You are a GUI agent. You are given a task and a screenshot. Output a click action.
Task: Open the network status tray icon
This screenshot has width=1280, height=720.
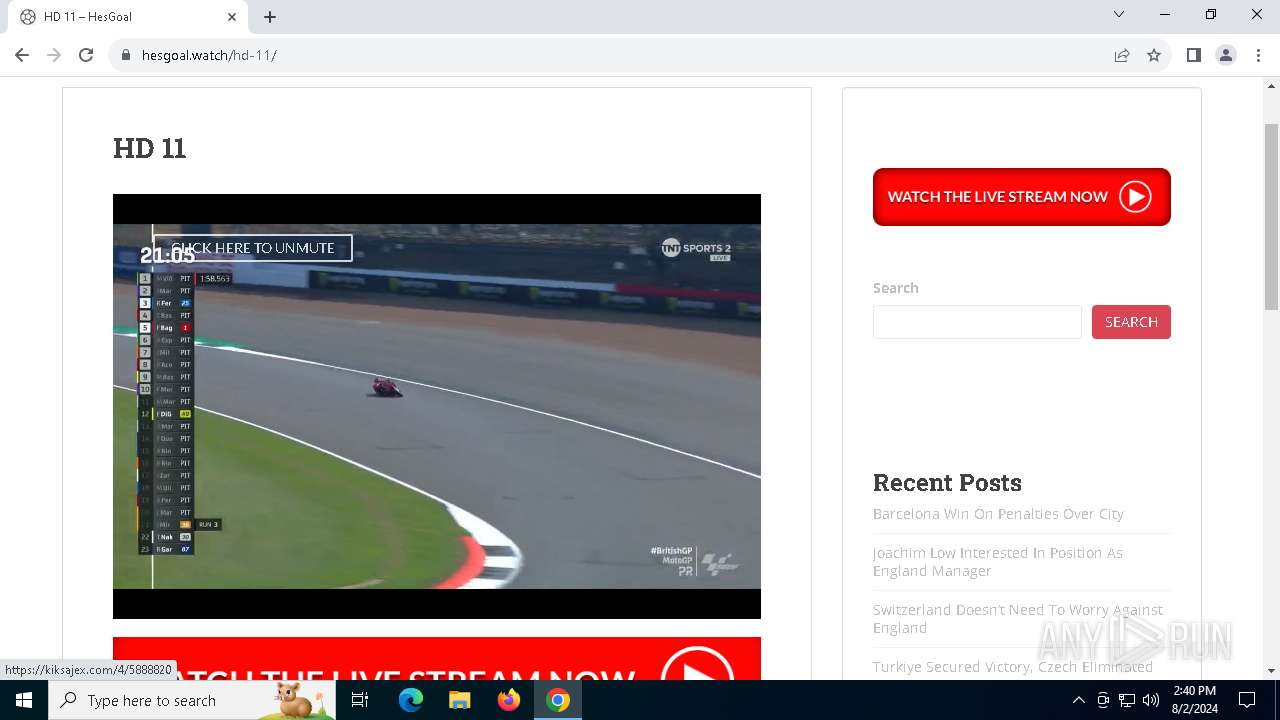pyautogui.click(x=1127, y=700)
